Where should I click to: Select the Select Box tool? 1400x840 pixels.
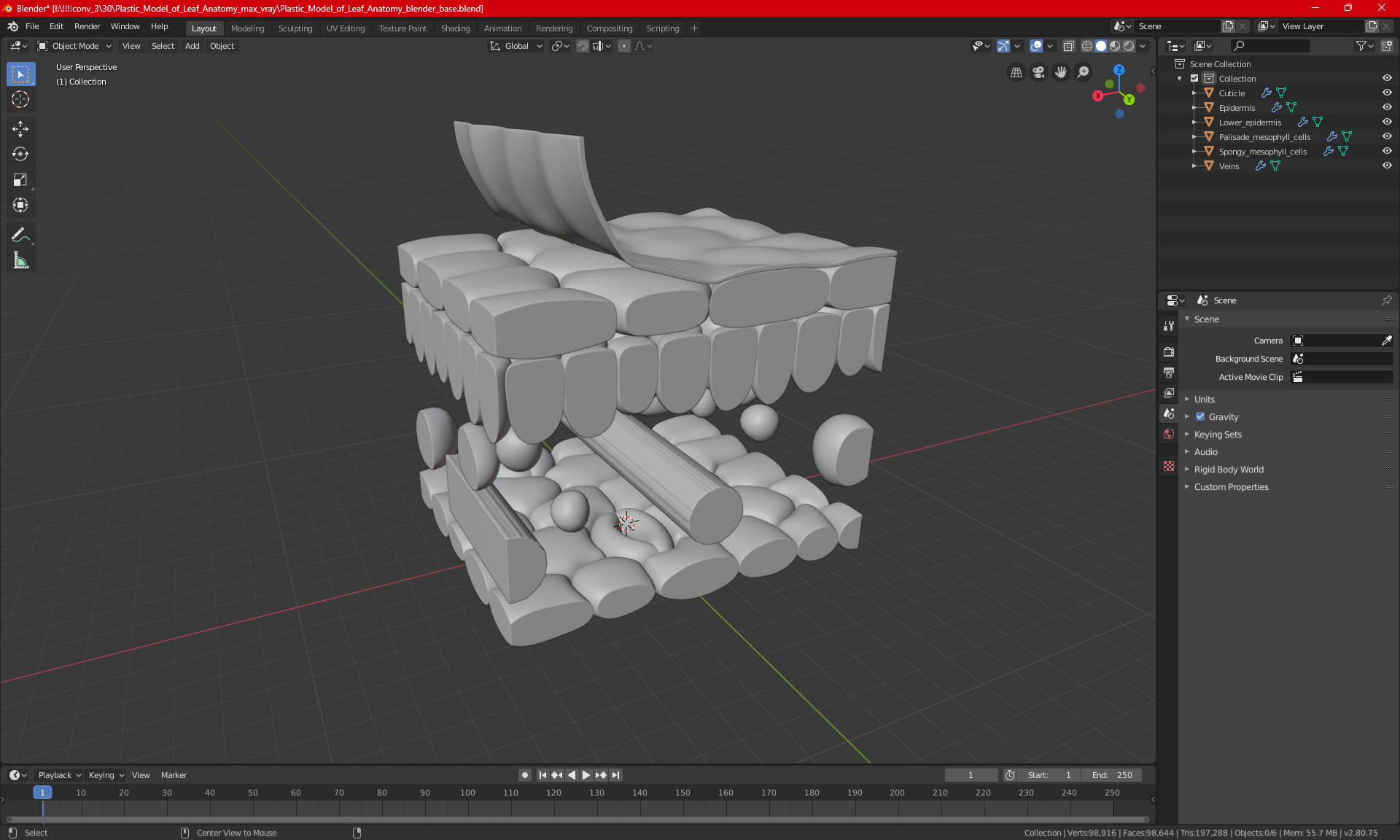(20, 74)
